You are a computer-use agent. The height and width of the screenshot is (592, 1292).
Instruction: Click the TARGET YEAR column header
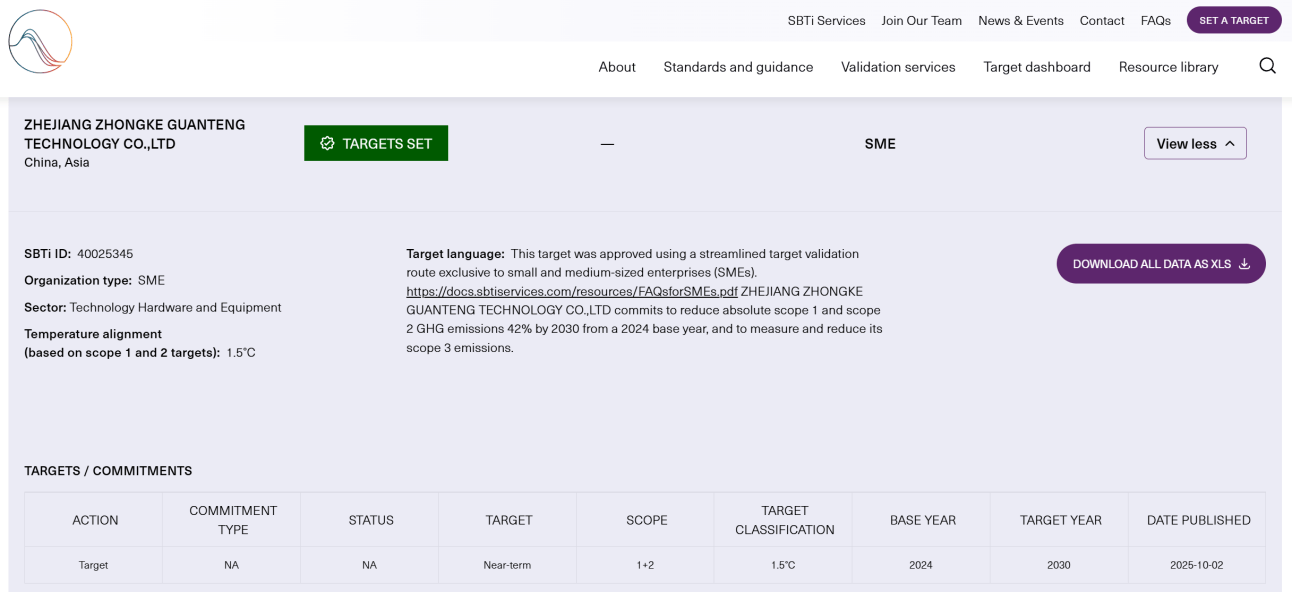[1059, 520]
